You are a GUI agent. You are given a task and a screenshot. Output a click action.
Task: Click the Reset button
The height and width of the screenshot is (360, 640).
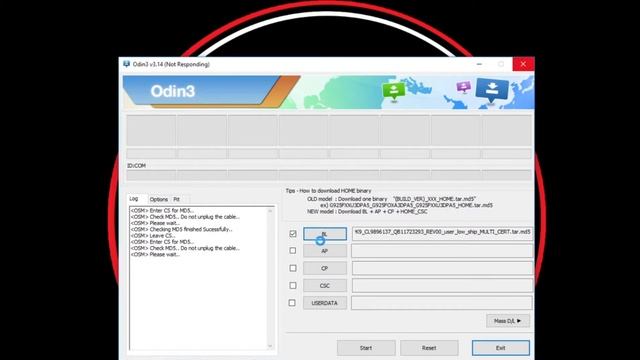click(429, 348)
